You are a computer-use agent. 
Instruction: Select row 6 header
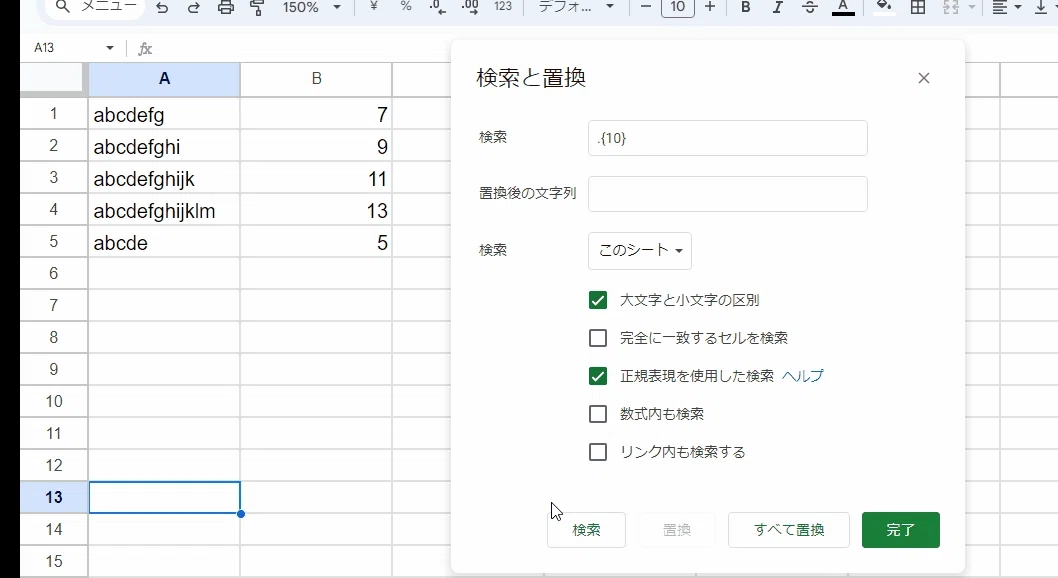coord(53,273)
